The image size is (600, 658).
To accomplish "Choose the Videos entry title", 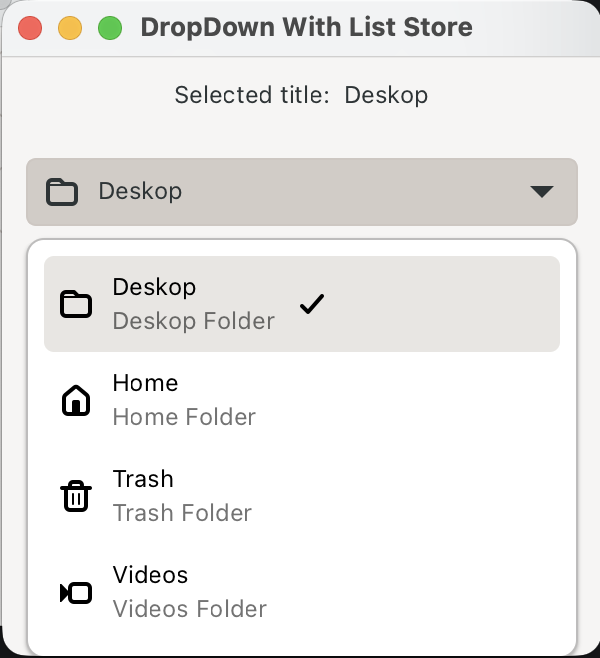I will [x=150, y=575].
